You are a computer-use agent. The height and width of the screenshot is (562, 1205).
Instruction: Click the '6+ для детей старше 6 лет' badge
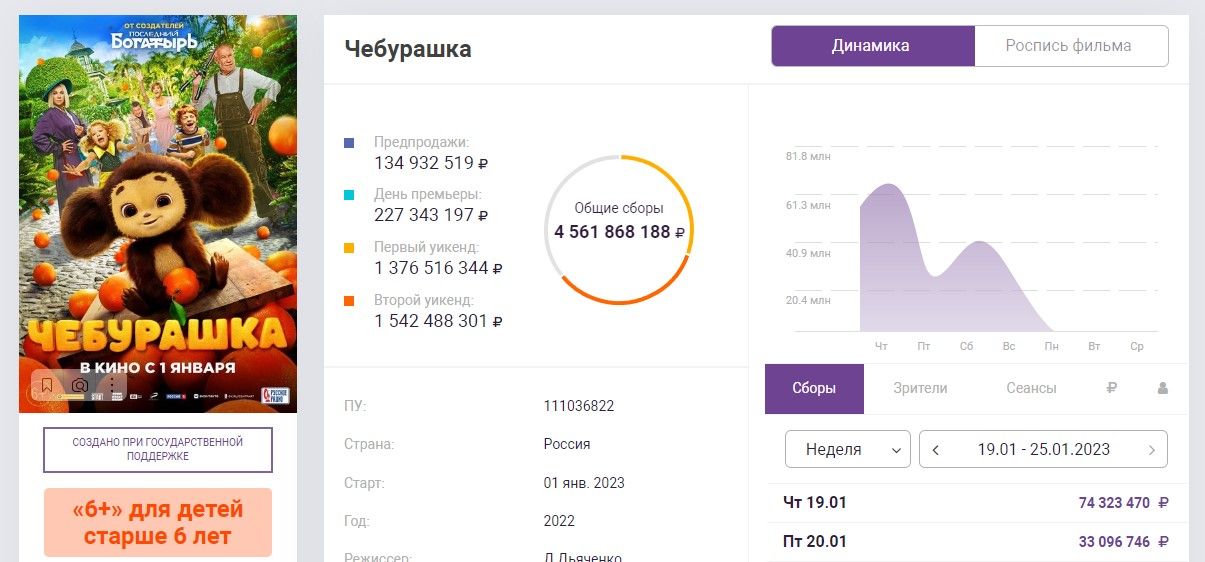158,522
